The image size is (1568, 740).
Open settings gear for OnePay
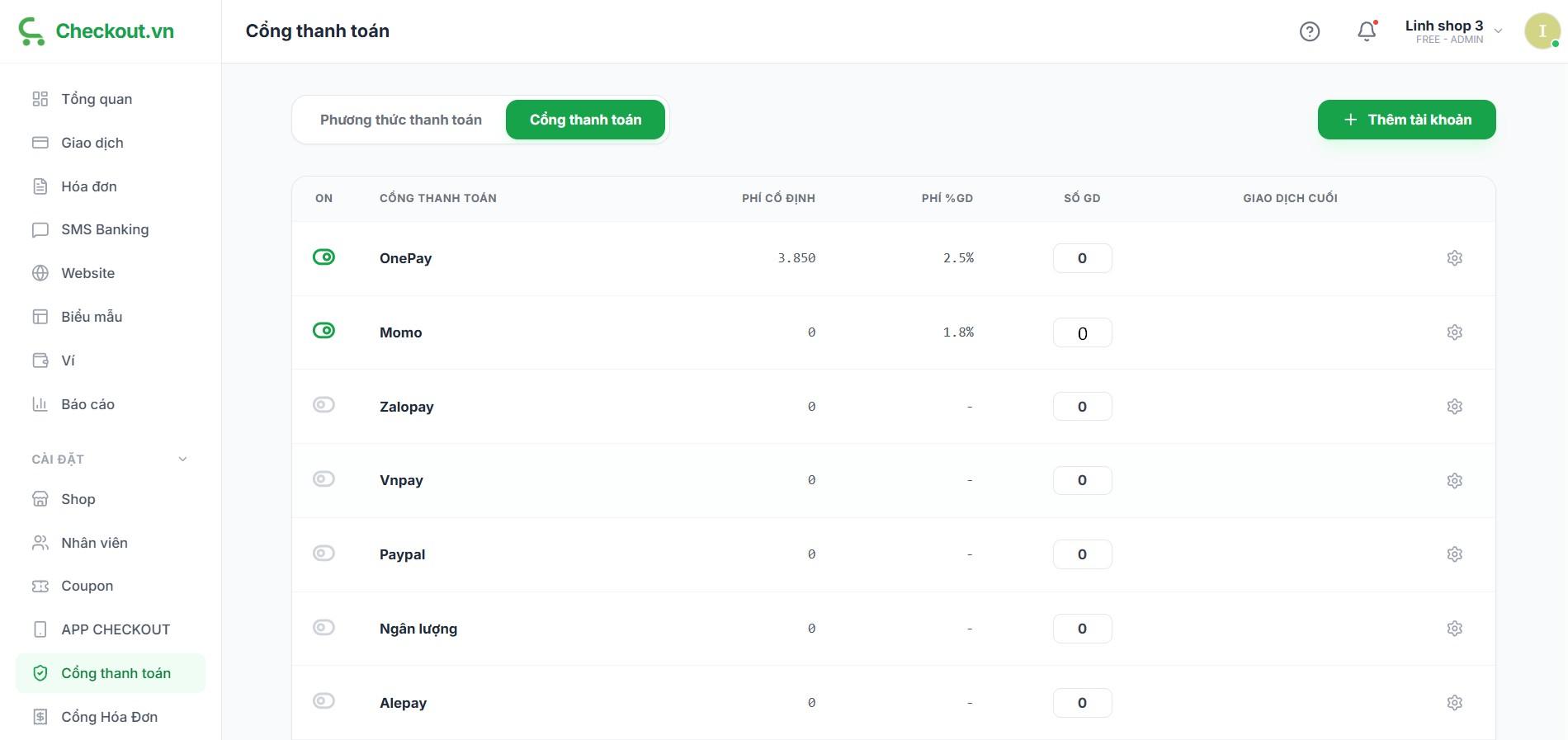[1454, 258]
